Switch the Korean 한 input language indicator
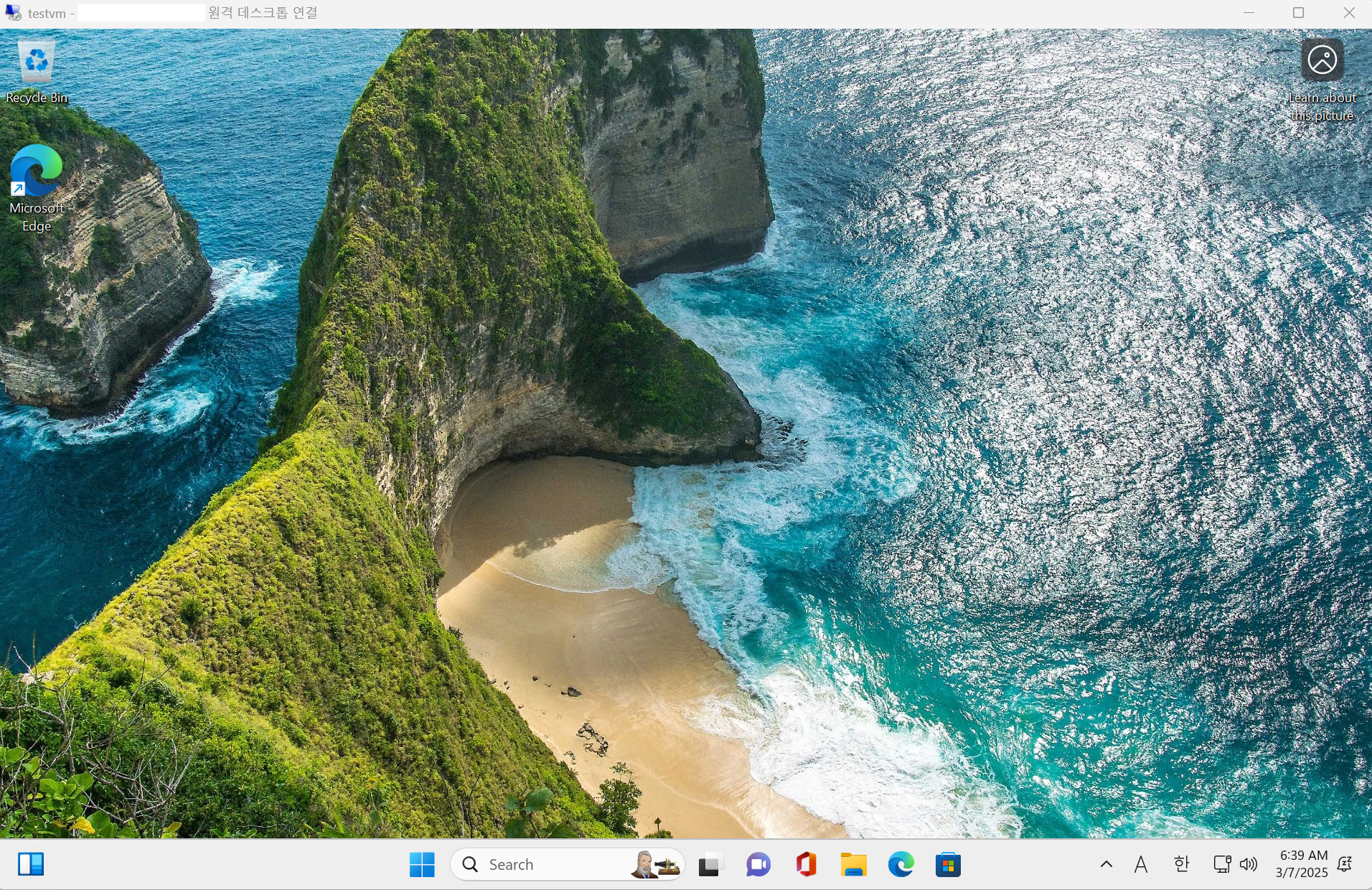Image resolution: width=1372 pixels, height=890 pixels. point(1181,864)
